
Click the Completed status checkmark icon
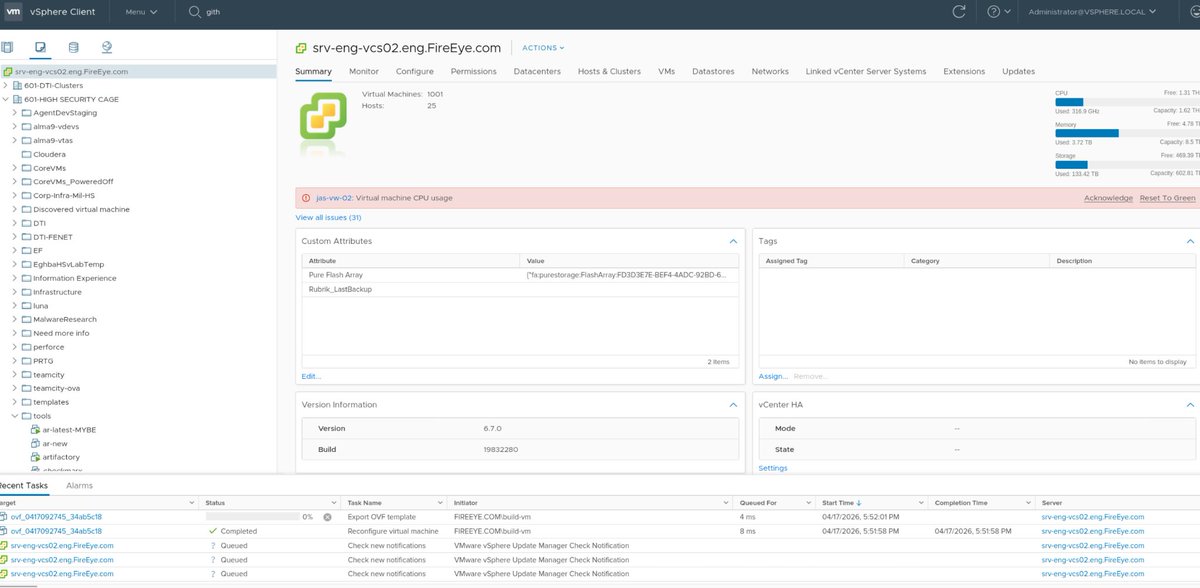pos(212,531)
